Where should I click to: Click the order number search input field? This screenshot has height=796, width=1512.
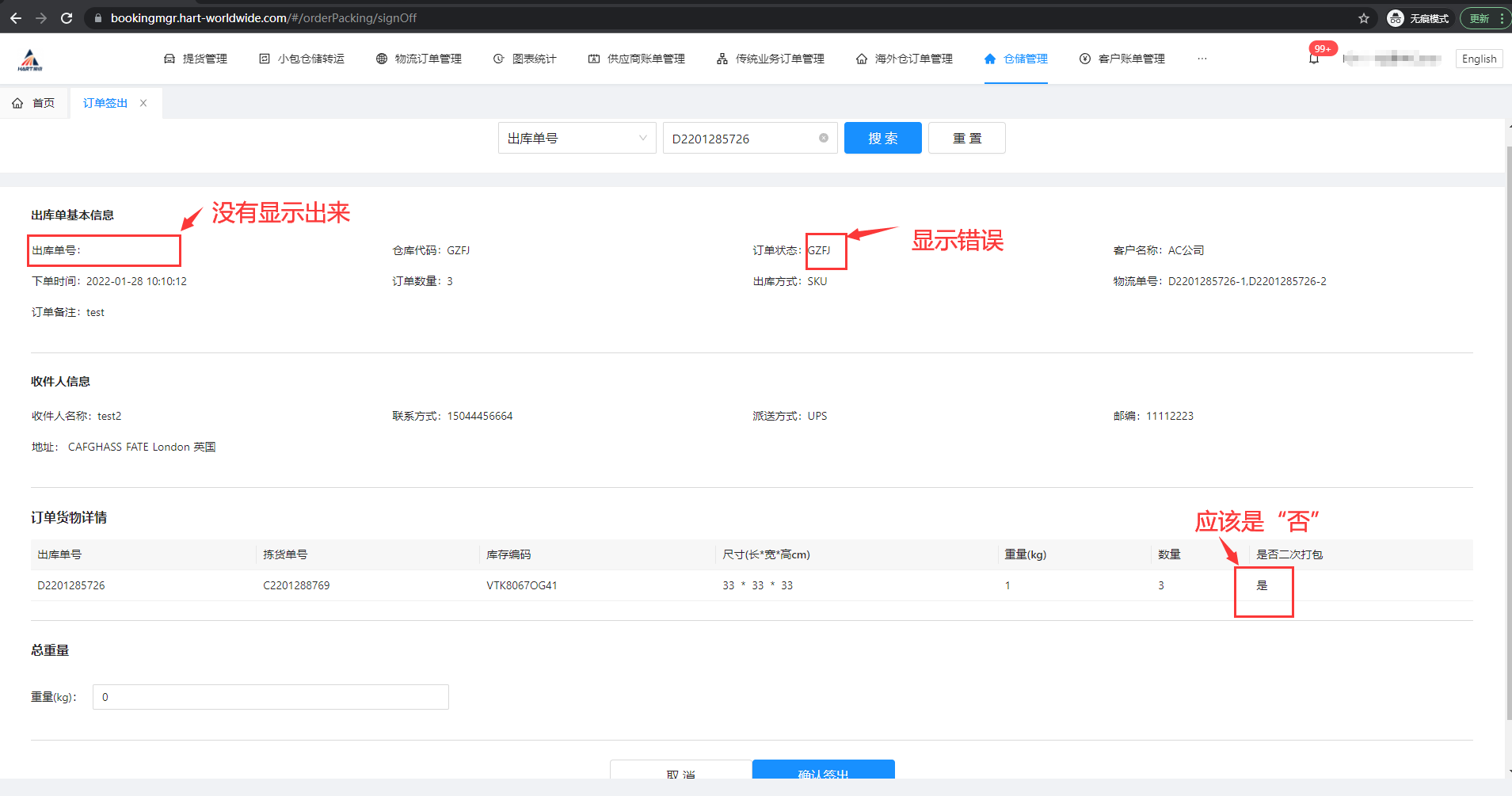click(741, 138)
